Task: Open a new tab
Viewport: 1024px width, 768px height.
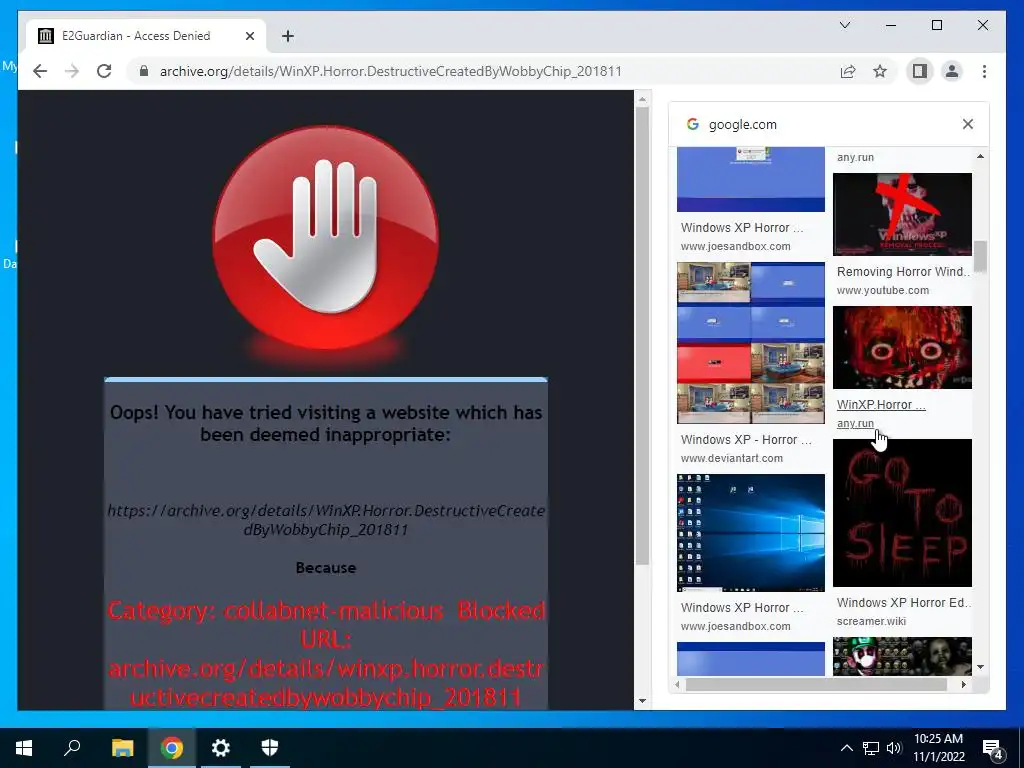Action: pos(288,36)
